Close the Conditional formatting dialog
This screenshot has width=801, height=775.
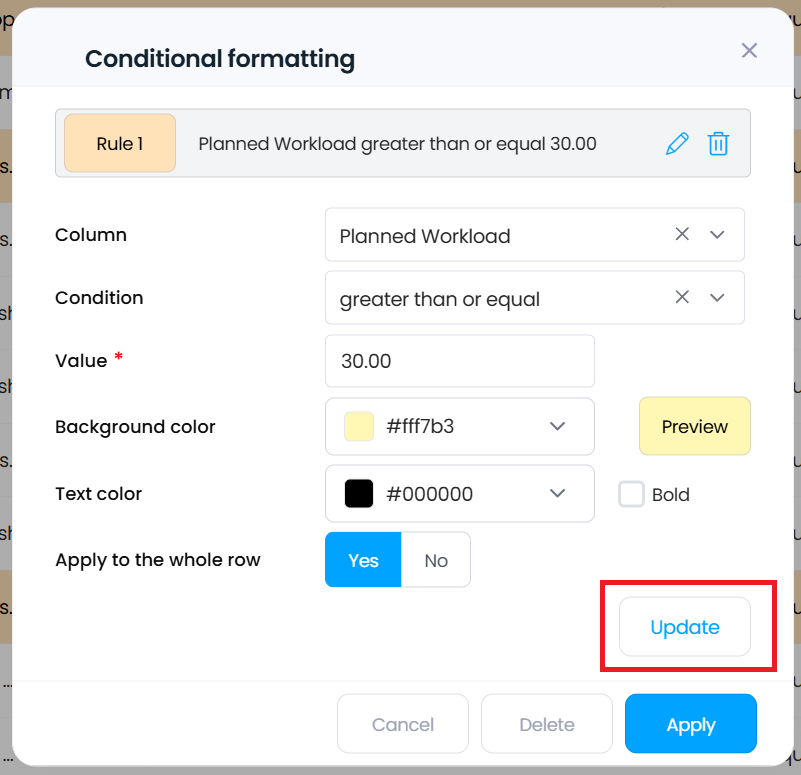[749, 51]
